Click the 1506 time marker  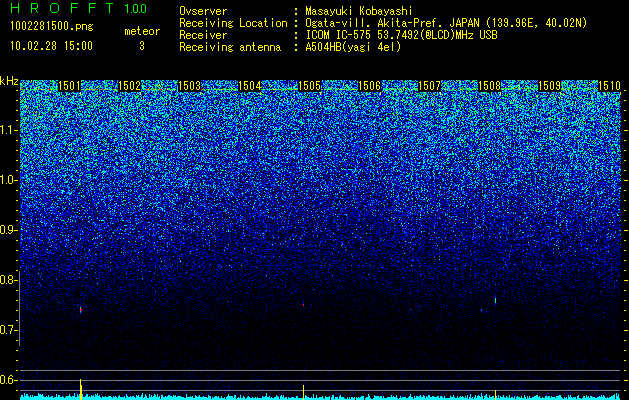pos(369,86)
